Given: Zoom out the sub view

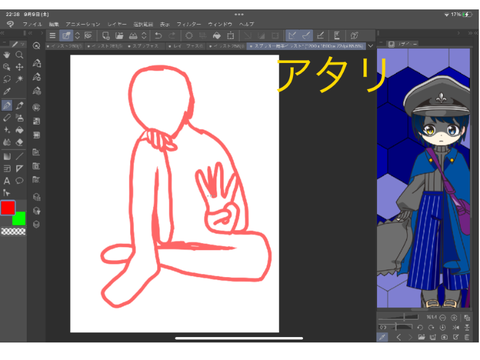Looking at the screenshot, I should 443,318.
